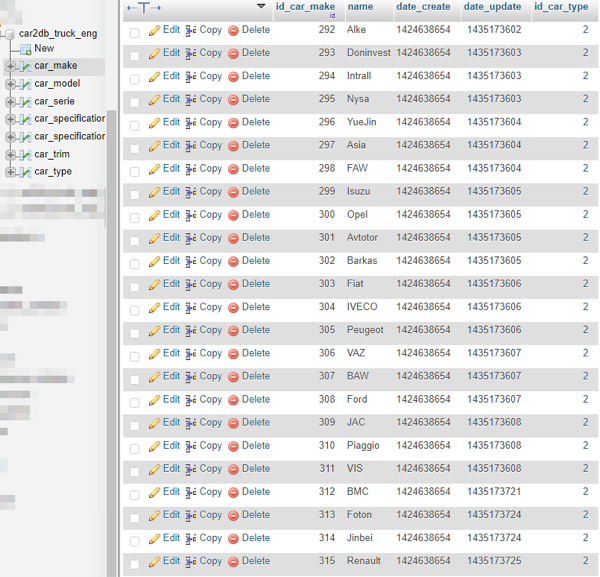Open the car_type table in sidebar
Viewport: 600px width, 577px height.
[53, 172]
